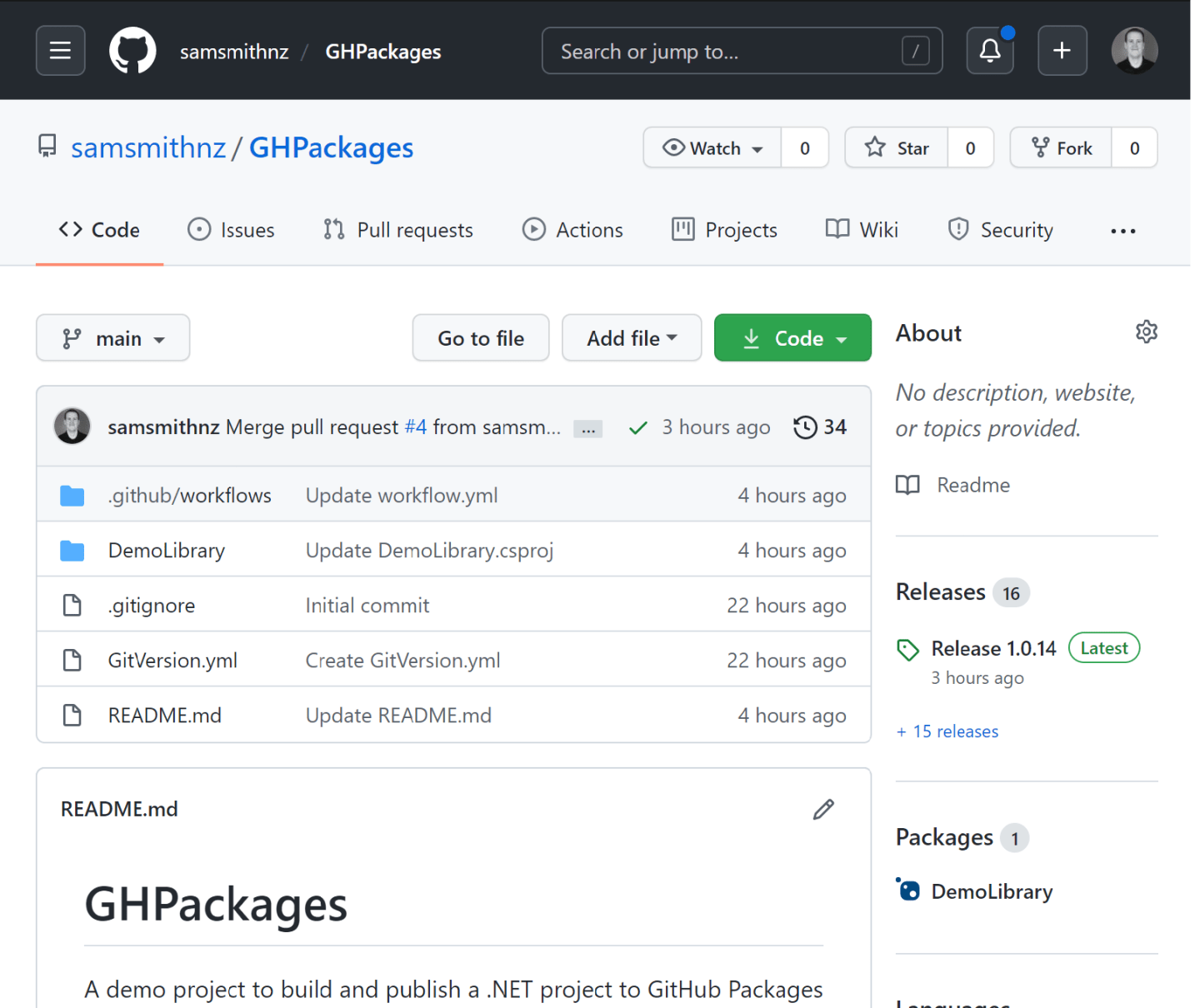This screenshot has width=1200, height=1008.
Task: Switch to the Actions tab
Action: (572, 230)
